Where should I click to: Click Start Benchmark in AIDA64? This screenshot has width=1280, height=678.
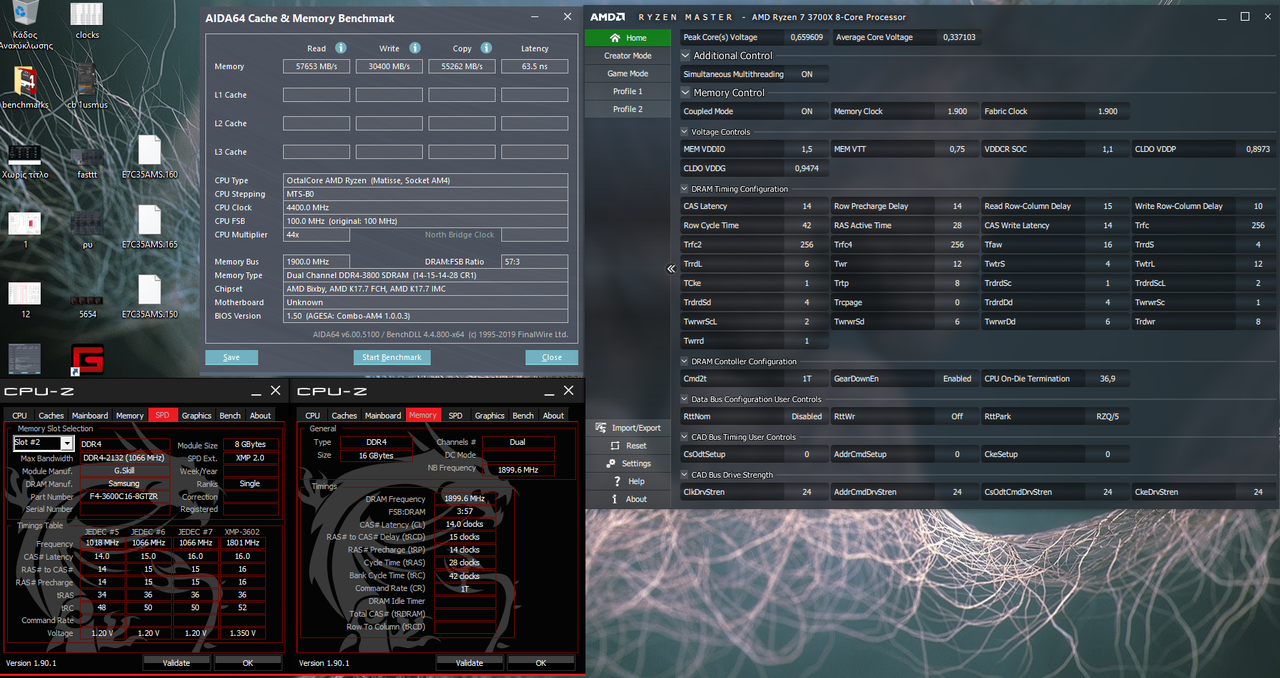[x=391, y=357]
